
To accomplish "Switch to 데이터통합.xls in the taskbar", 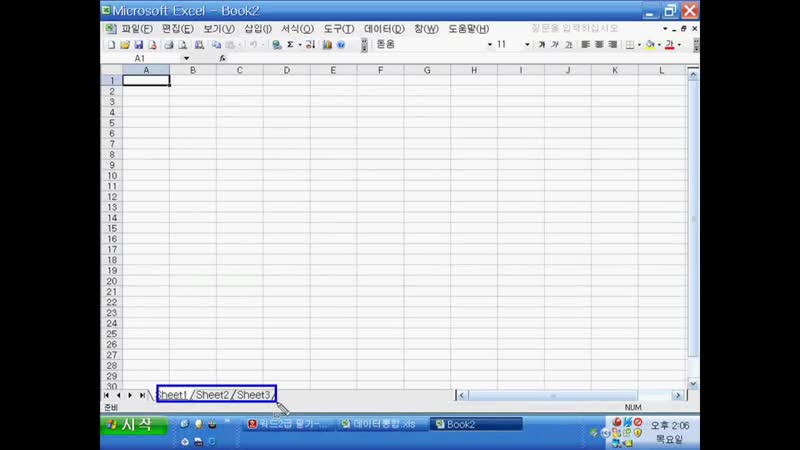I will click(378, 424).
